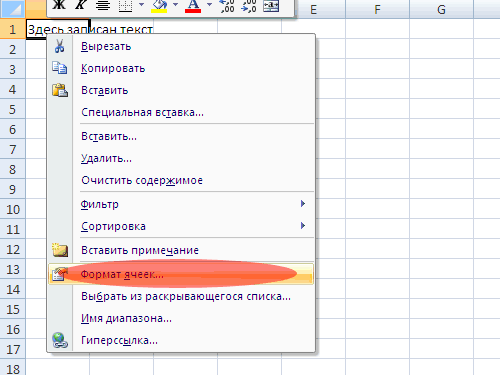Image resolution: width=500 pixels, height=375 pixels.
Task: Select row 6 header
Action: (x=13, y=129)
